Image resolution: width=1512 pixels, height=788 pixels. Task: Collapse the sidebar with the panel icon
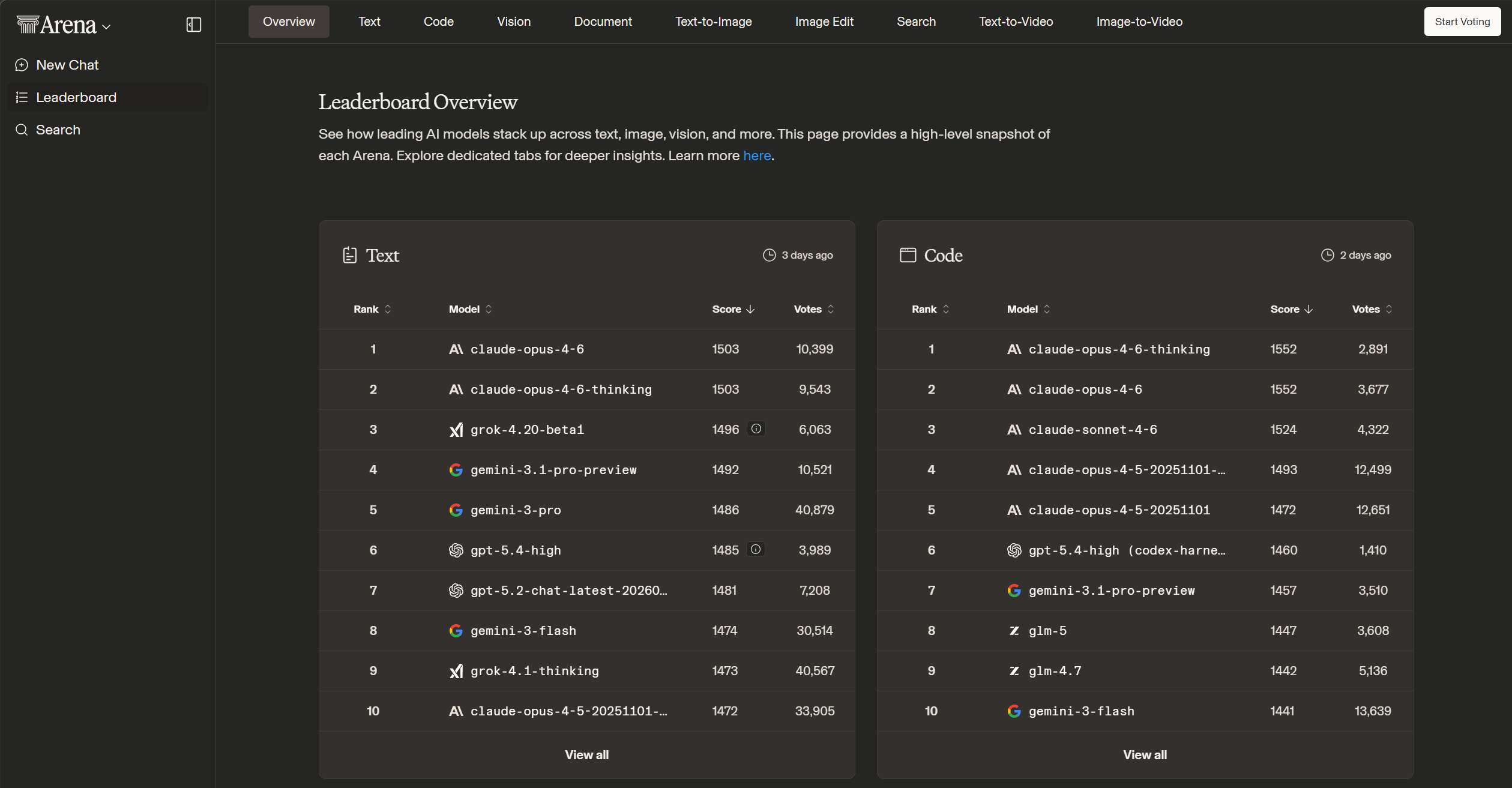(x=193, y=25)
